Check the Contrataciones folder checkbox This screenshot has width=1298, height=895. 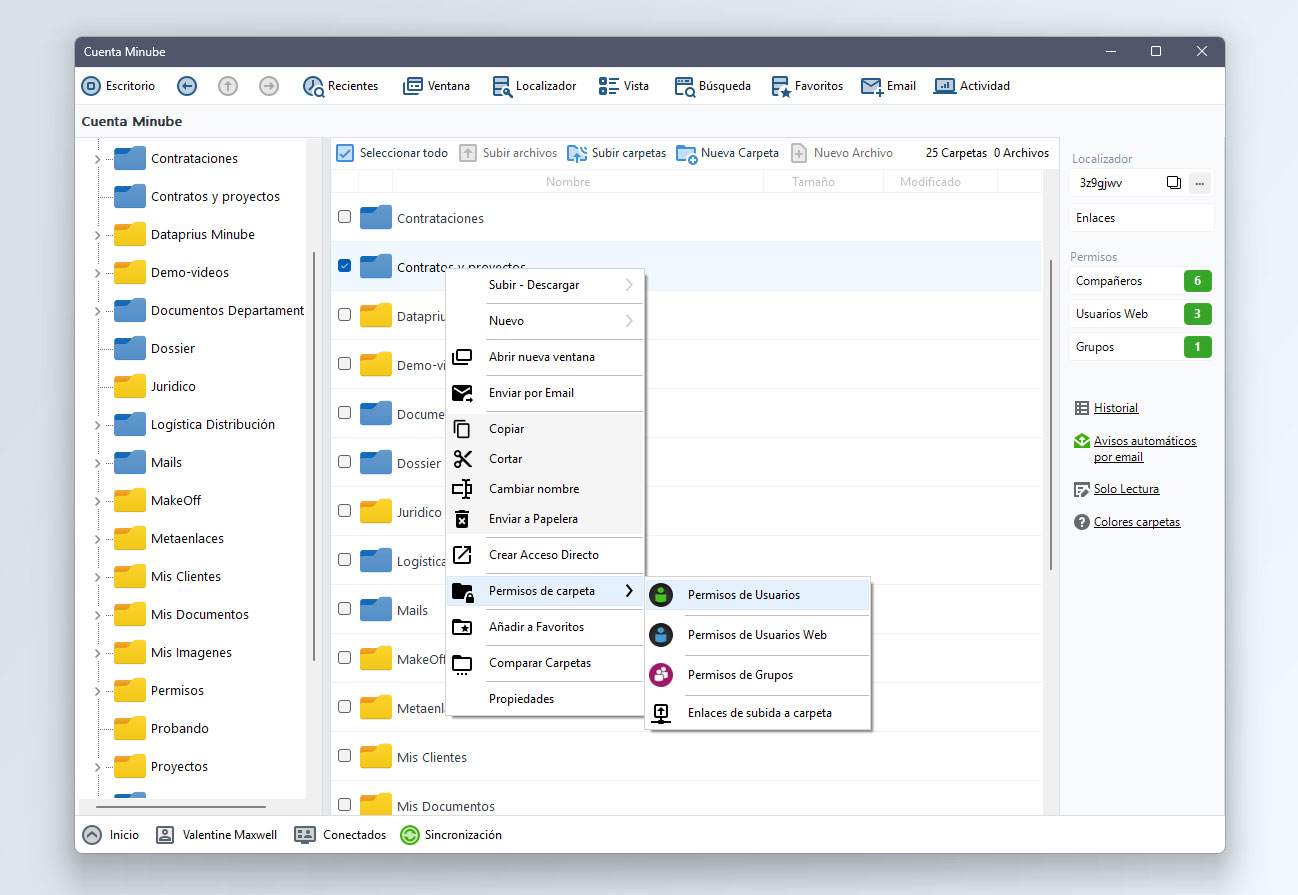coord(344,217)
